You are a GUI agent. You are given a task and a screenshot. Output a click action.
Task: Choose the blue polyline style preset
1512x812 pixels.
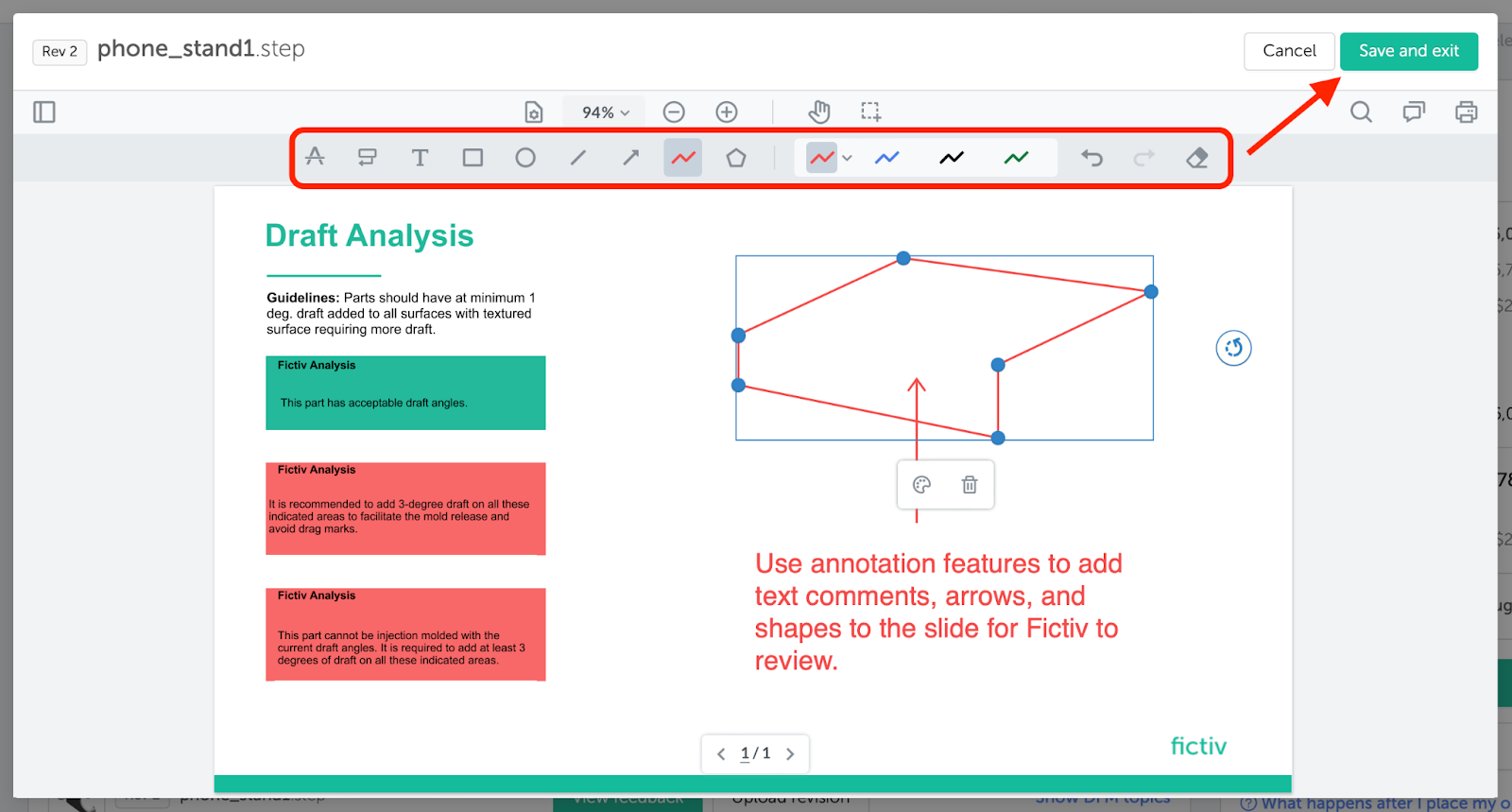(x=886, y=158)
